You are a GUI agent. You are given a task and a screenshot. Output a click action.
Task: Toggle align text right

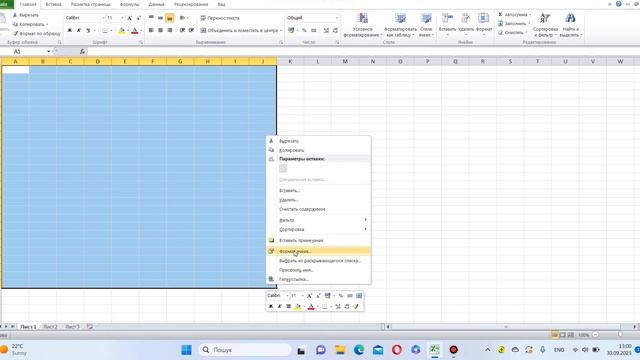coord(170,30)
